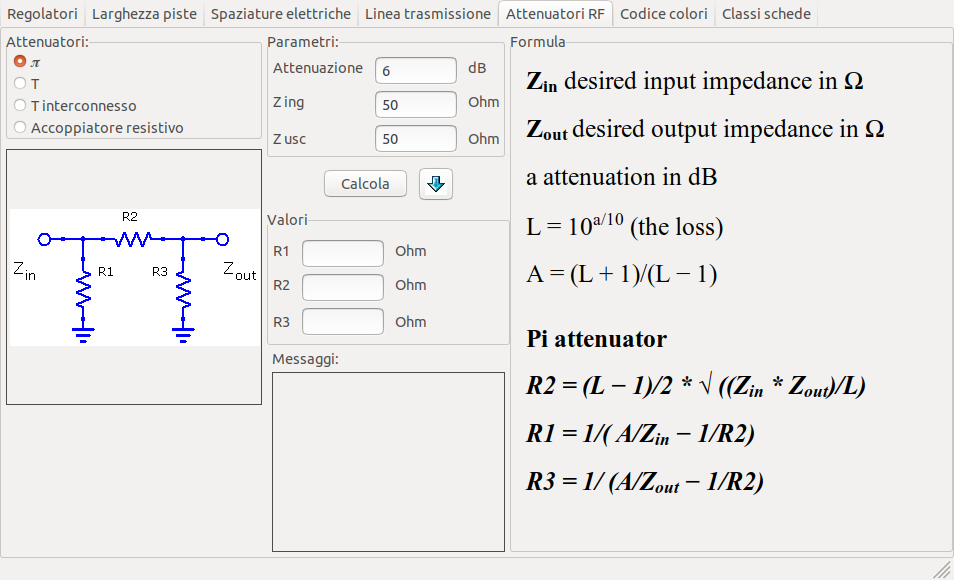The width and height of the screenshot is (954, 580).
Task: Click the R1 value field
Action: click(x=343, y=253)
